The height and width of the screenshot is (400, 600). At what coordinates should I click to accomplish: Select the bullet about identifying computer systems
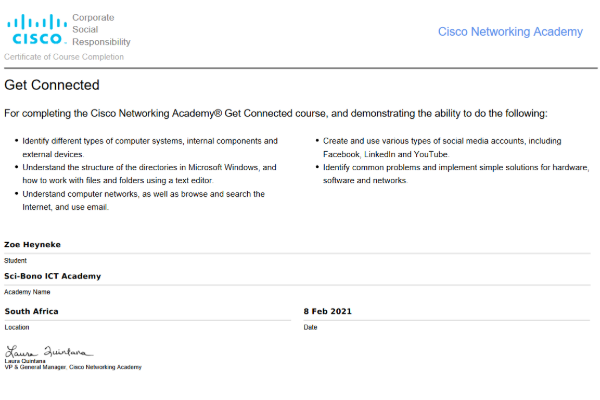click(150, 148)
